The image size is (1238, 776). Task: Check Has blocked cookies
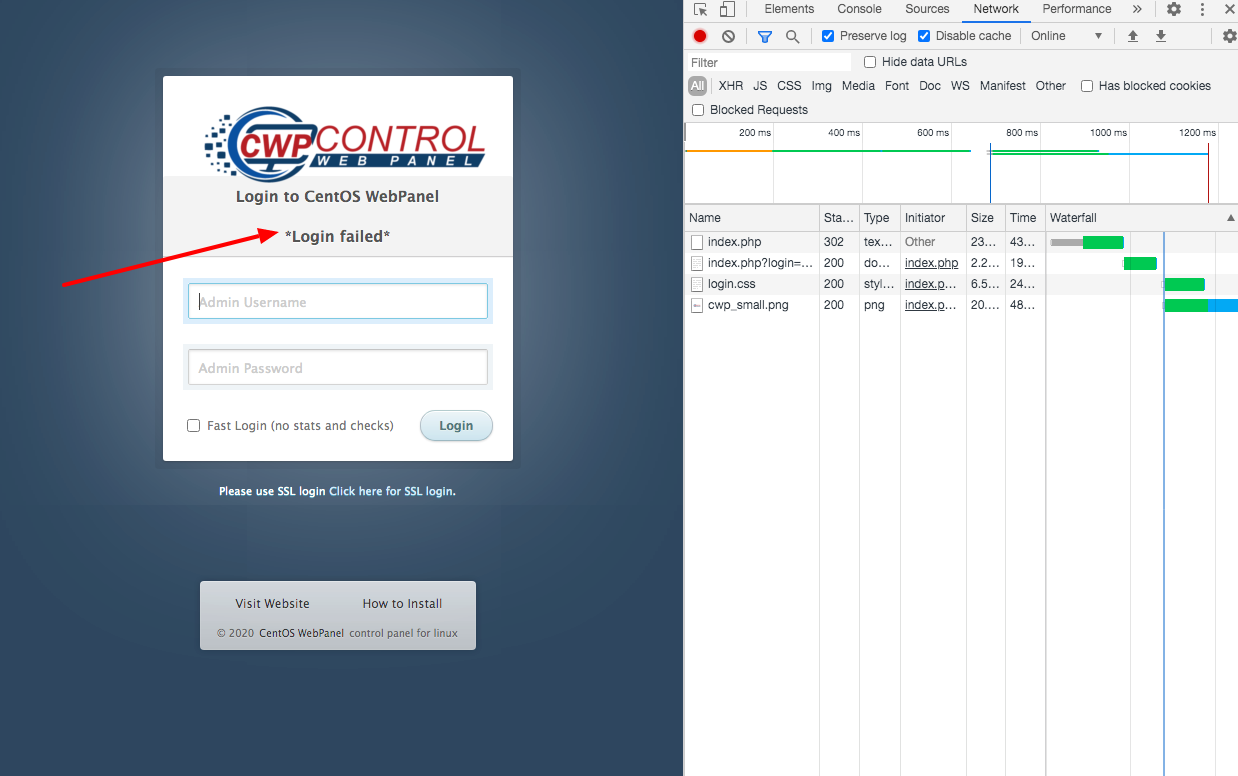1087,86
